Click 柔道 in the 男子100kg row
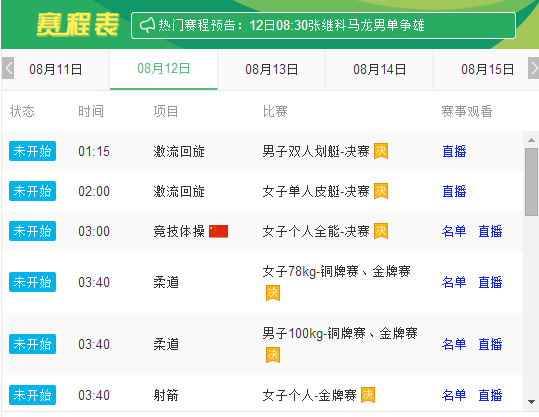Viewport: 539px width, 417px height. point(166,344)
